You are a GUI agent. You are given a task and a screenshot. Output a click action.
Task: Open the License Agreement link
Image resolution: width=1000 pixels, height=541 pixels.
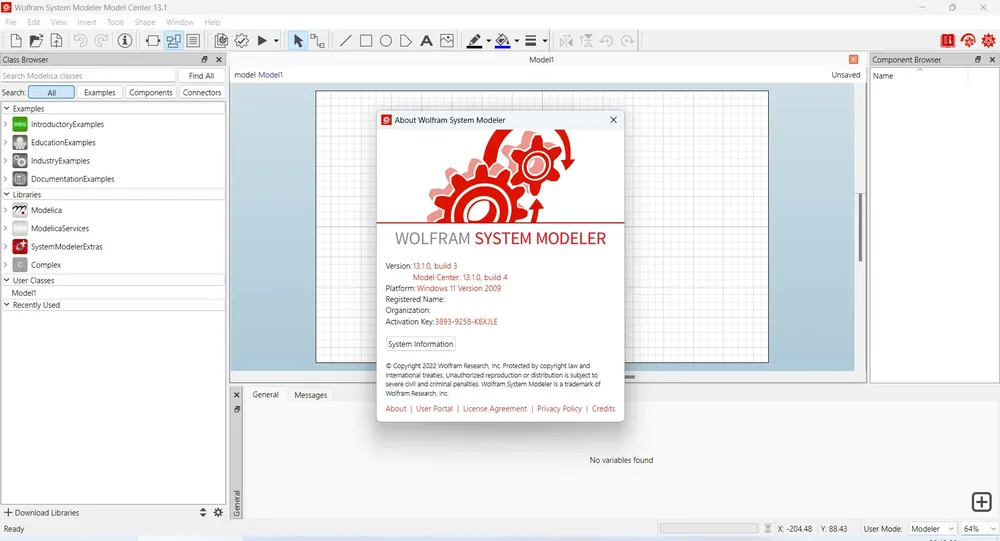click(x=495, y=409)
